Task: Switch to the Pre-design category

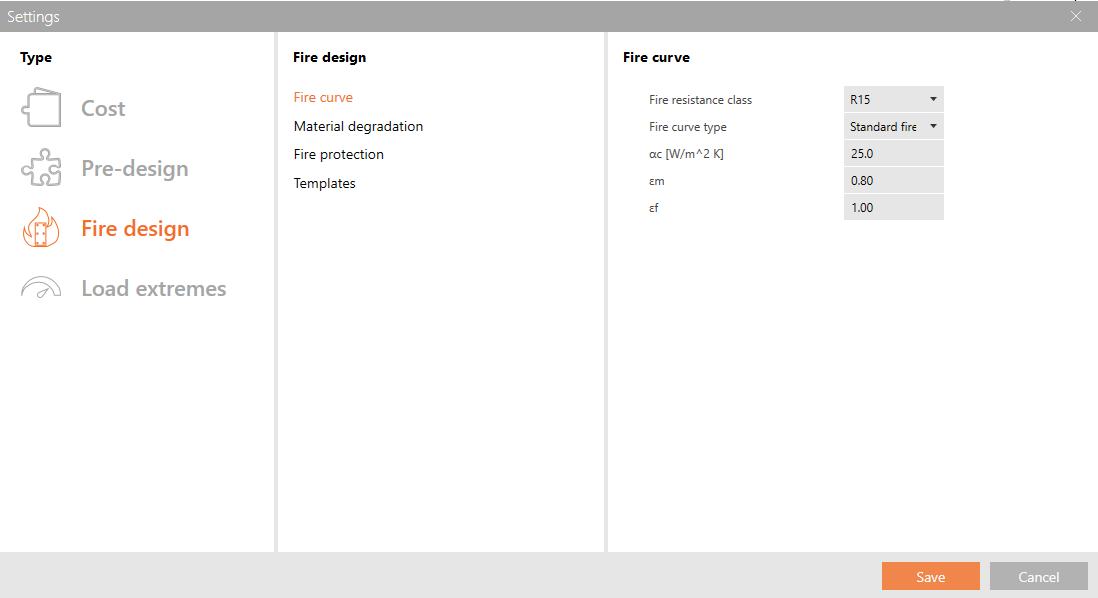Action: tap(133, 167)
